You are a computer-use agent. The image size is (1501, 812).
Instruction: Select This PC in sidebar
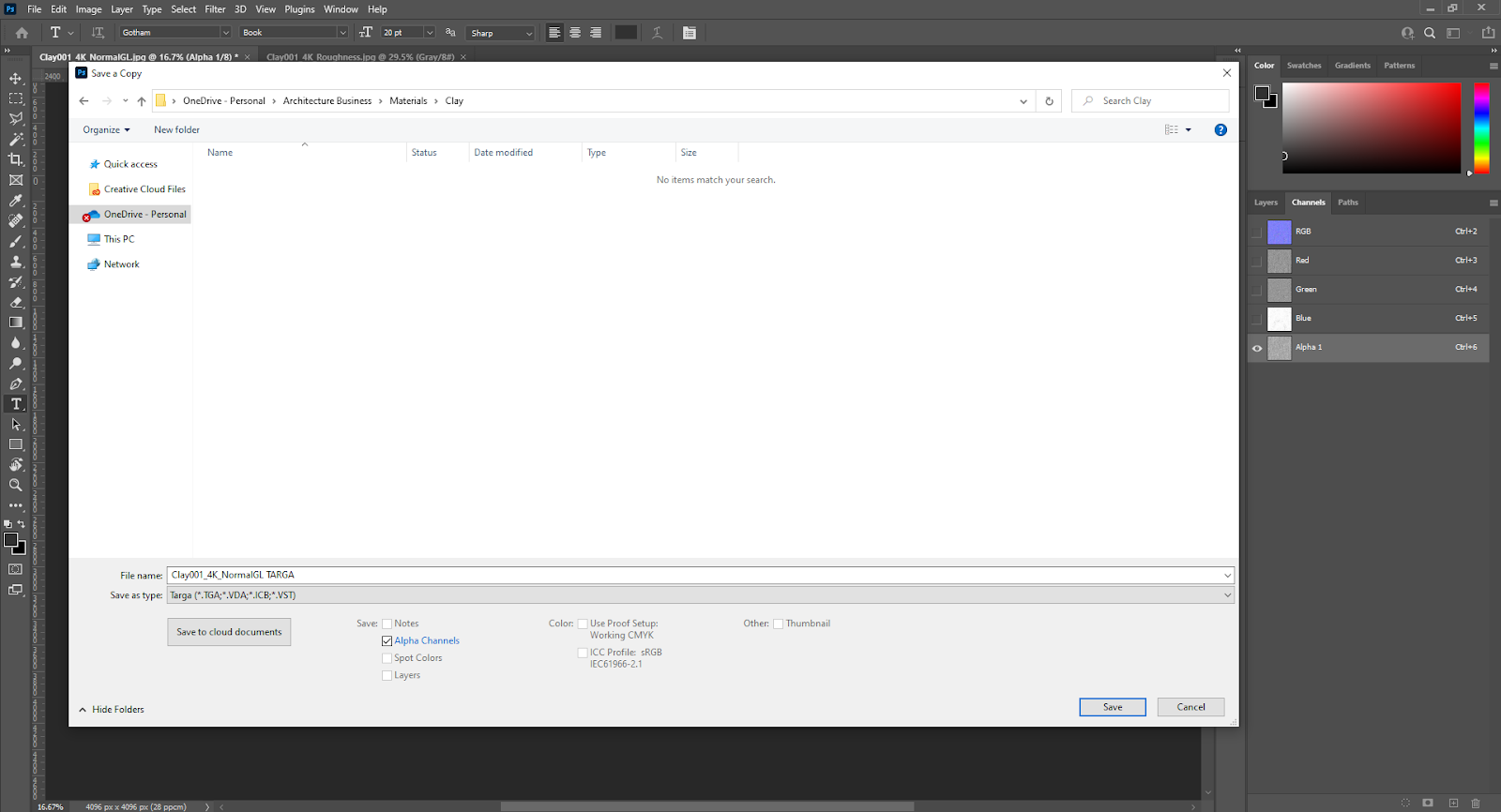pos(119,240)
